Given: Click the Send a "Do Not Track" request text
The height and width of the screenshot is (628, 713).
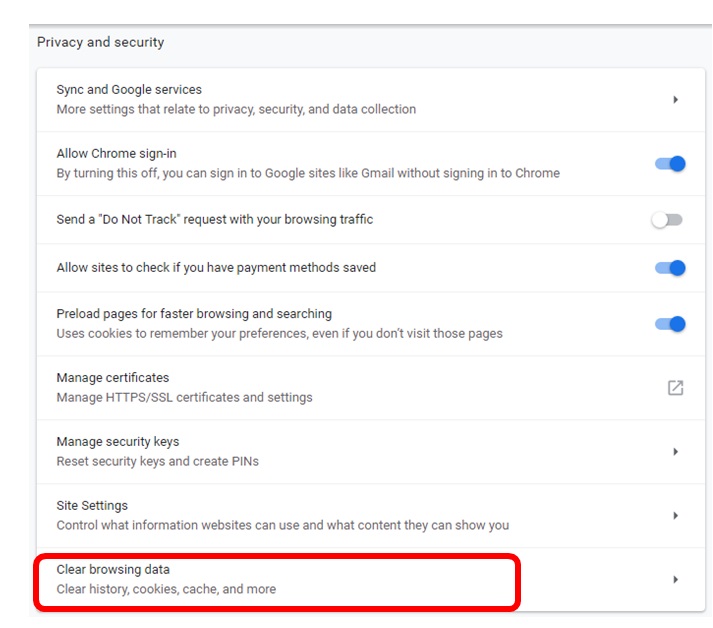Looking at the screenshot, I should 214,220.
